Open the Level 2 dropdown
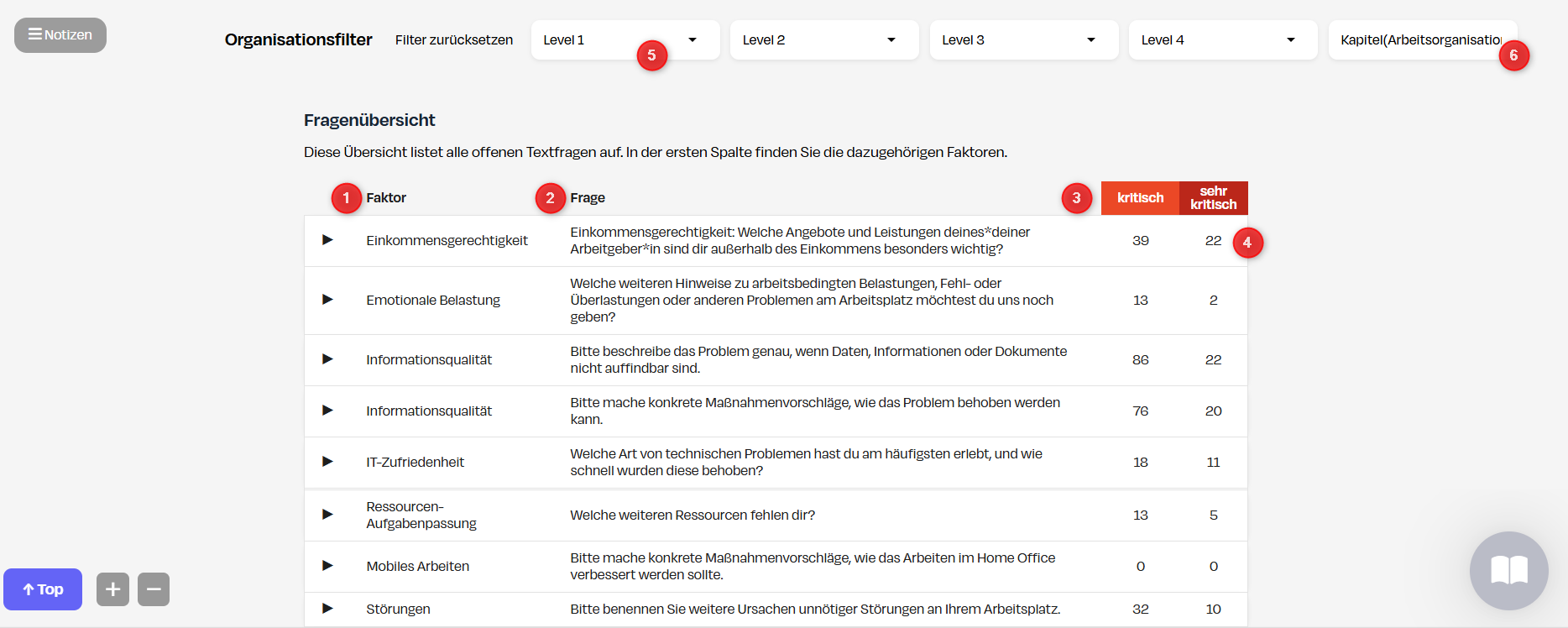Image resolution: width=1568 pixels, height=628 pixels. (x=823, y=40)
